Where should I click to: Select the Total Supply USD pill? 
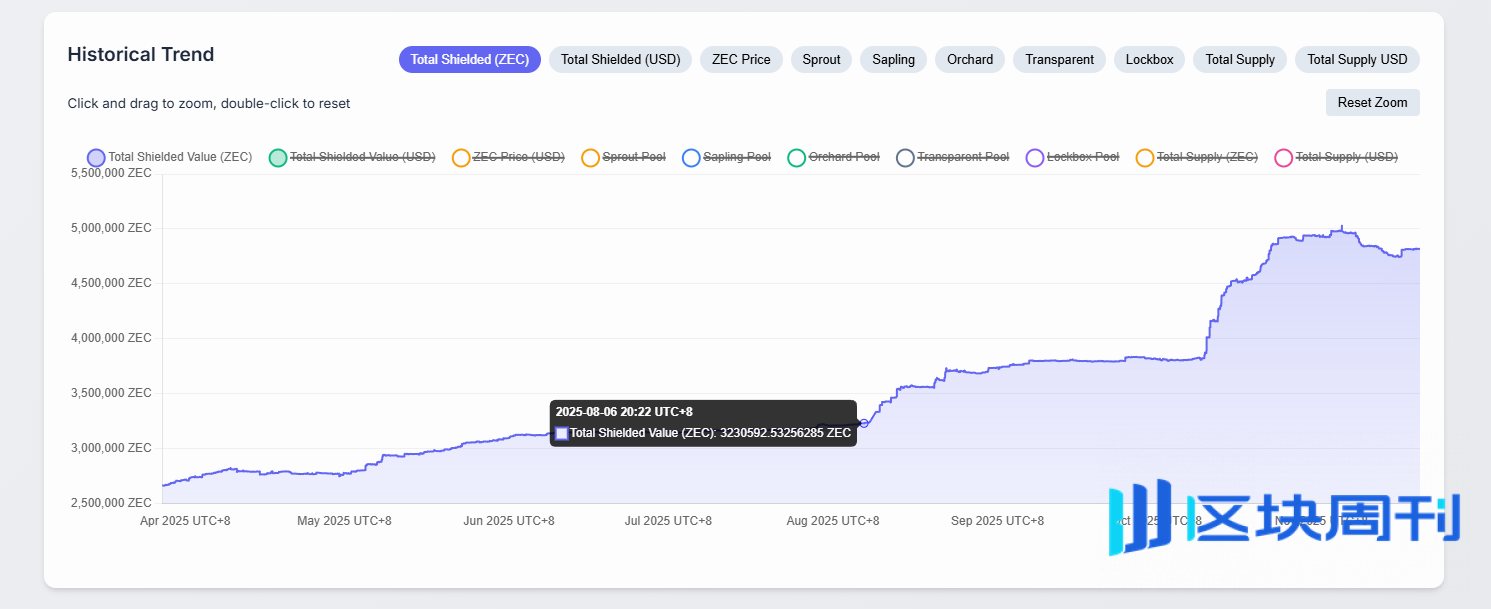[x=1357, y=59]
